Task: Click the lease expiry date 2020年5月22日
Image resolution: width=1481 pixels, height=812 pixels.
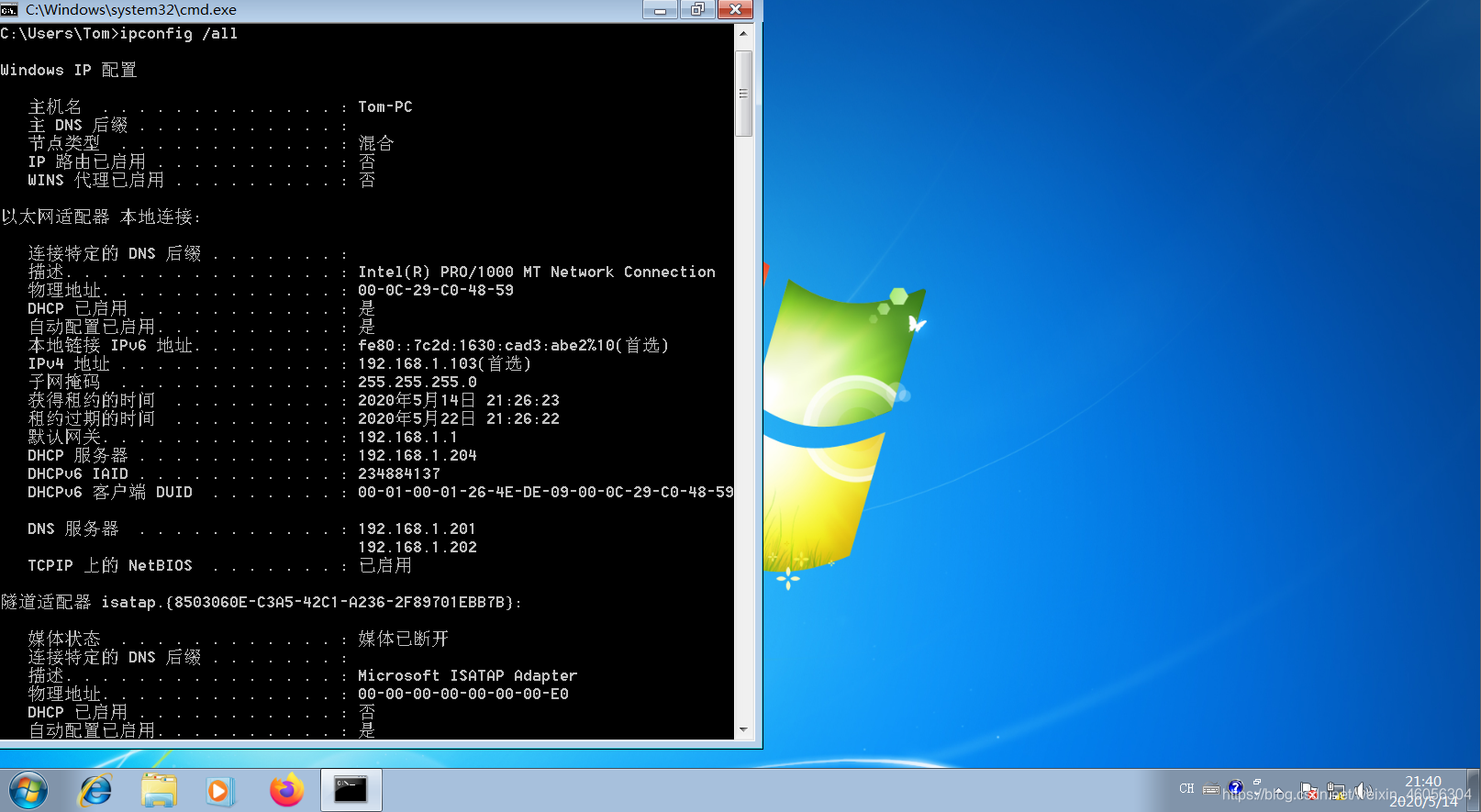Action: pos(417,419)
